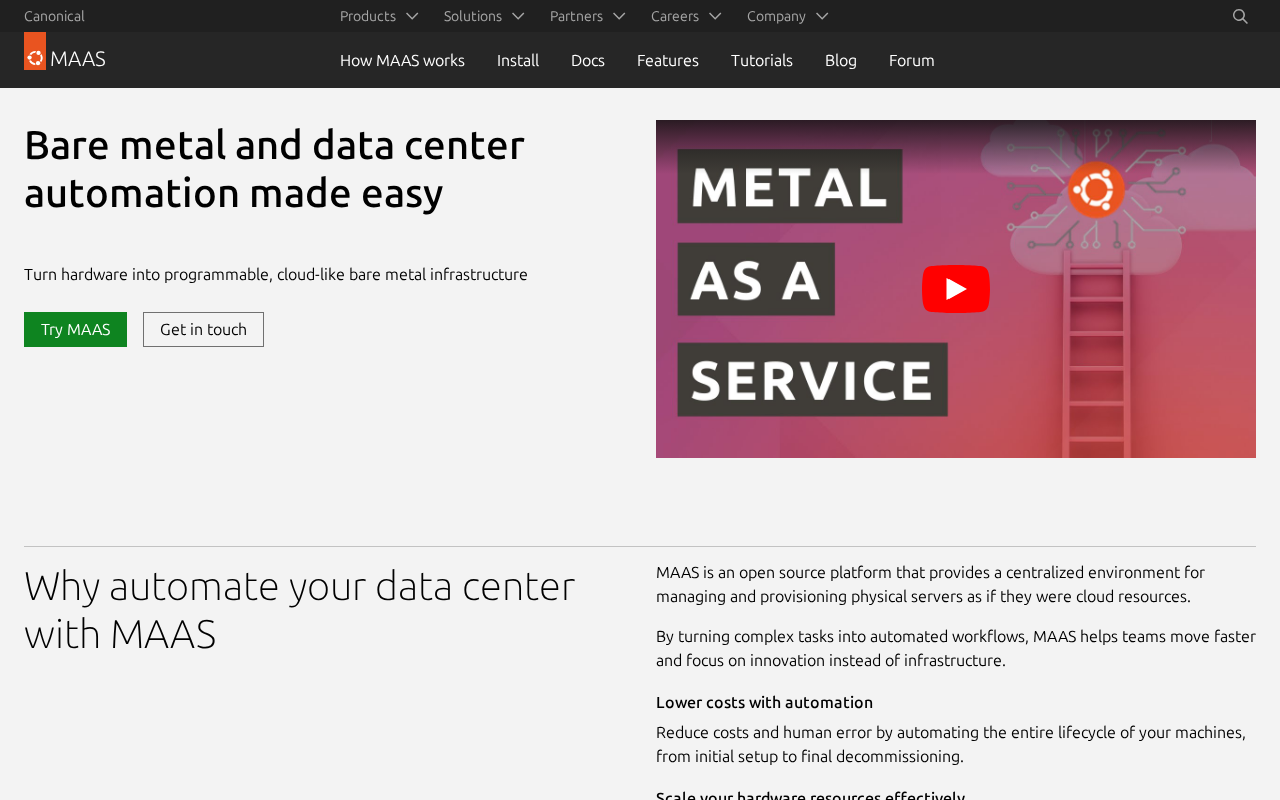Click the MAAS logo icon
The width and height of the screenshot is (1280, 800).
tap(35, 52)
